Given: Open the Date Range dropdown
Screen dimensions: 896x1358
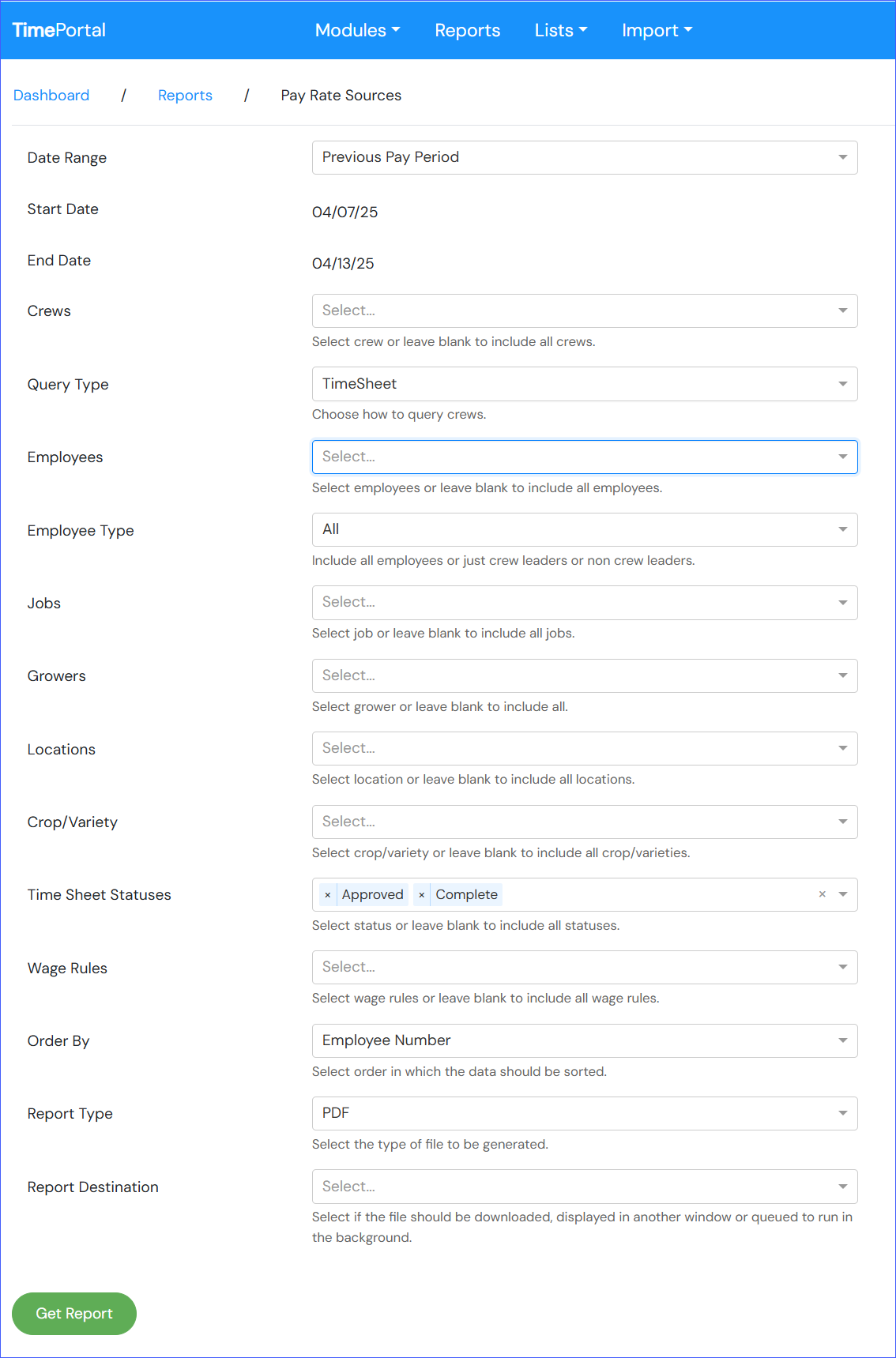Looking at the screenshot, I should click(585, 157).
